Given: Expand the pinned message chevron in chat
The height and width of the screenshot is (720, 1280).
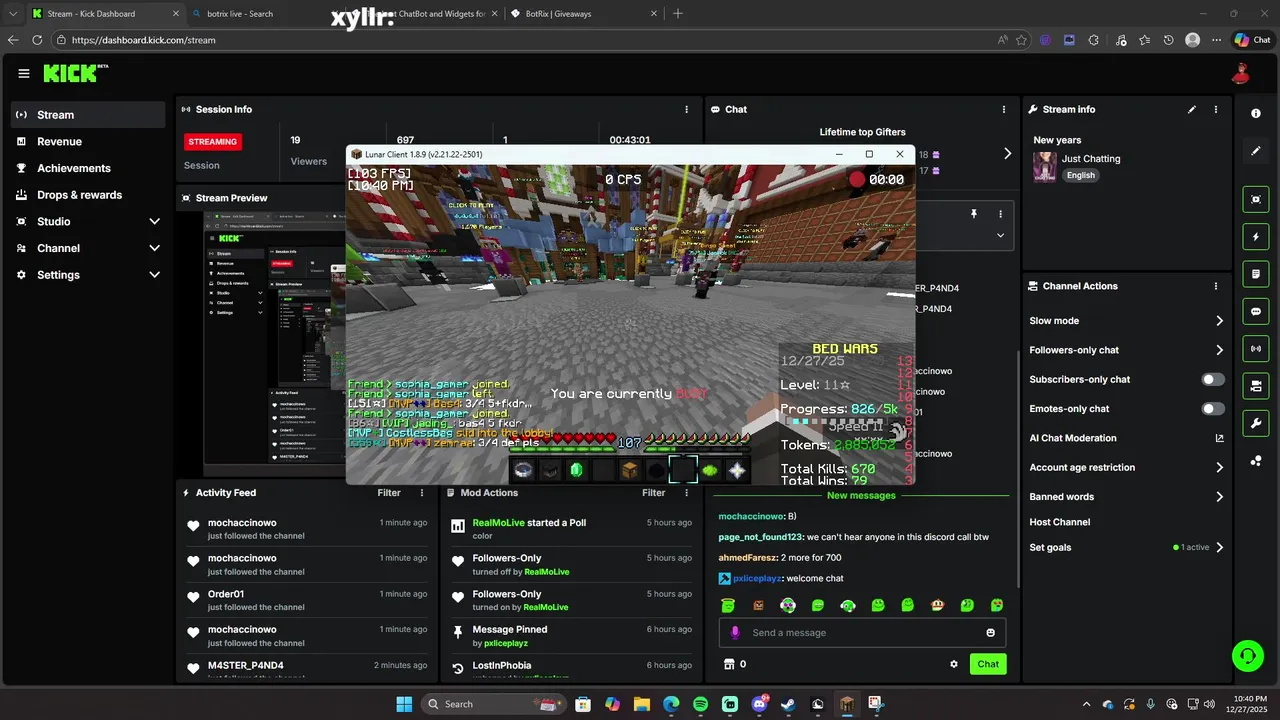Looking at the screenshot, I should pyautogui.click(x=1000, y=236).
